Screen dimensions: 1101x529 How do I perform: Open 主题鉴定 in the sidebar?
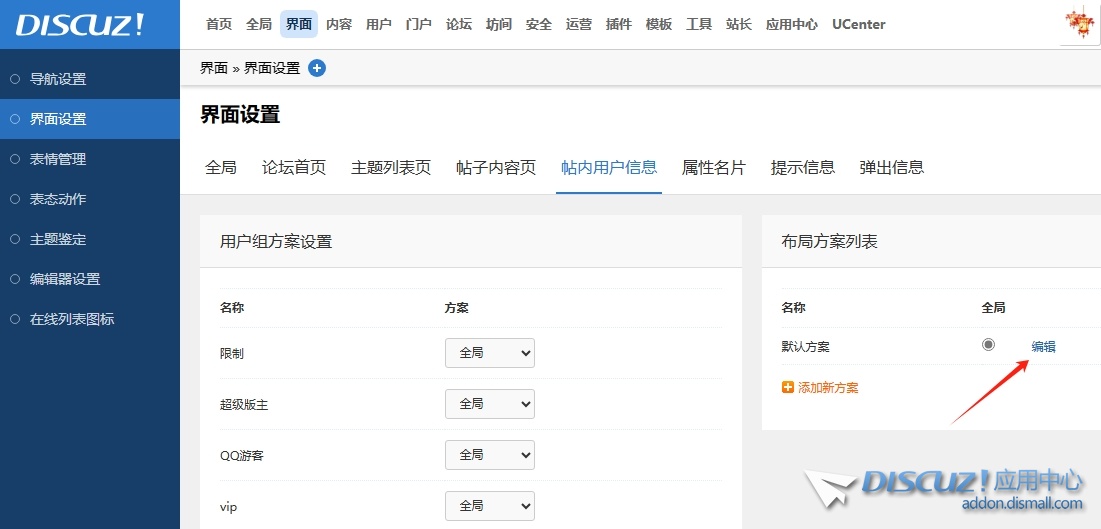90,240
